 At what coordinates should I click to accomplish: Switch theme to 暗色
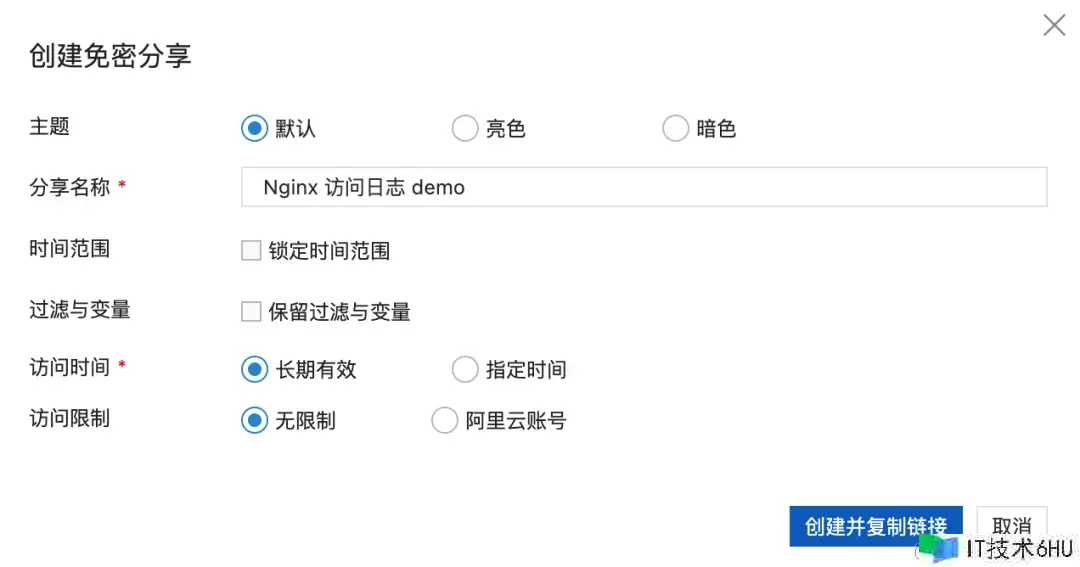[x=676, y=129]
